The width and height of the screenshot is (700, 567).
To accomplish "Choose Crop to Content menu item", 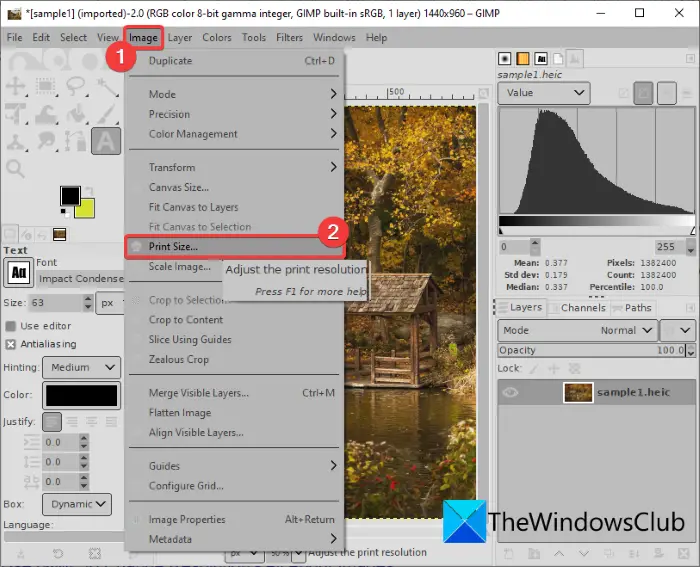I will 234,320.
